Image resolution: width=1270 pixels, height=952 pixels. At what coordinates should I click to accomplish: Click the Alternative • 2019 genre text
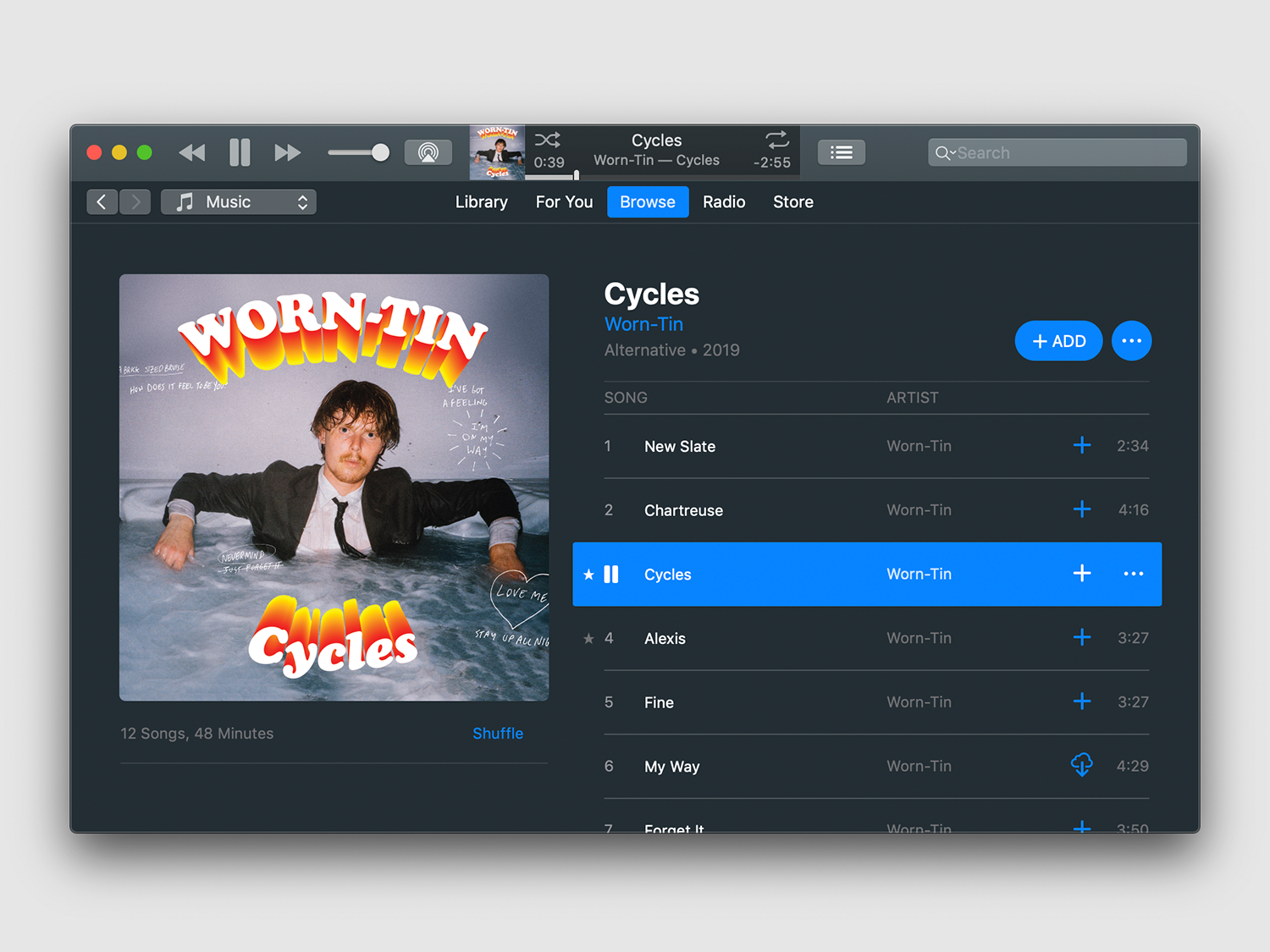(671, 350)
